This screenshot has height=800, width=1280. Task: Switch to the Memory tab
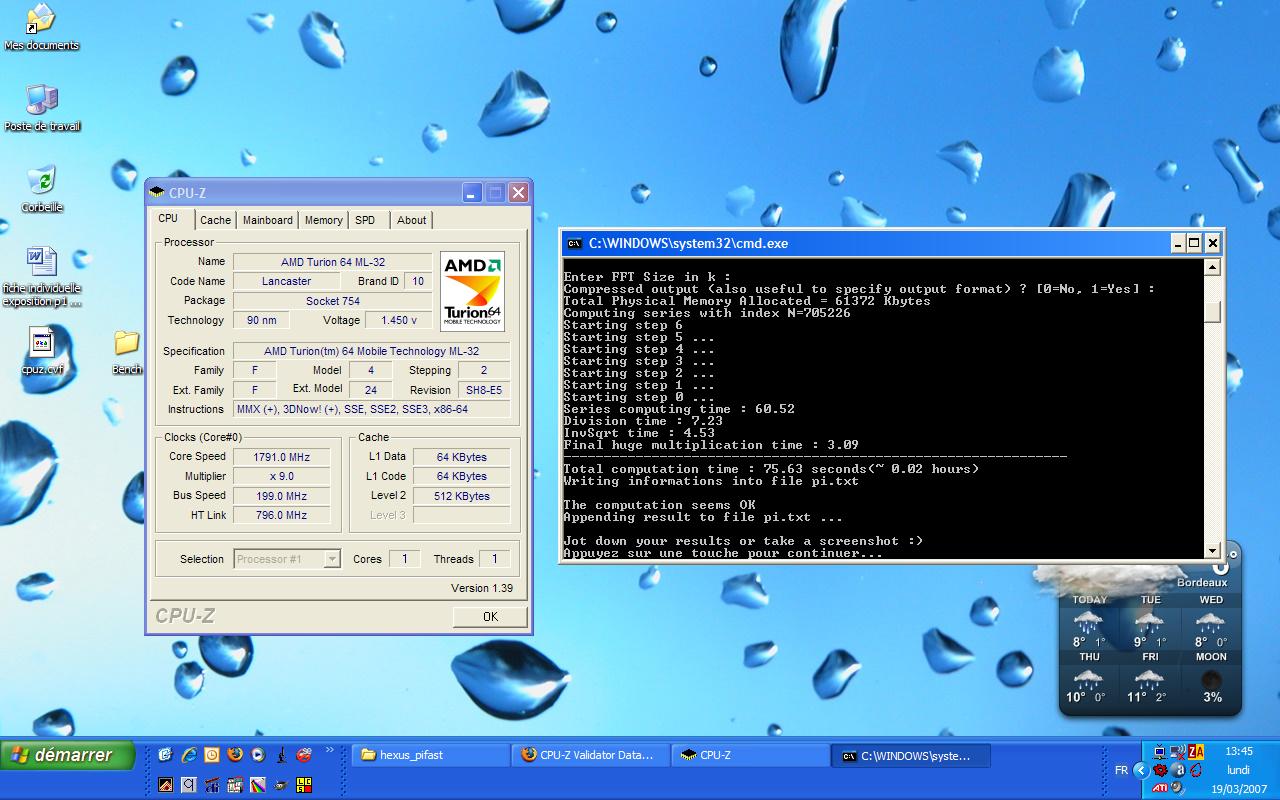coord(323,220)
